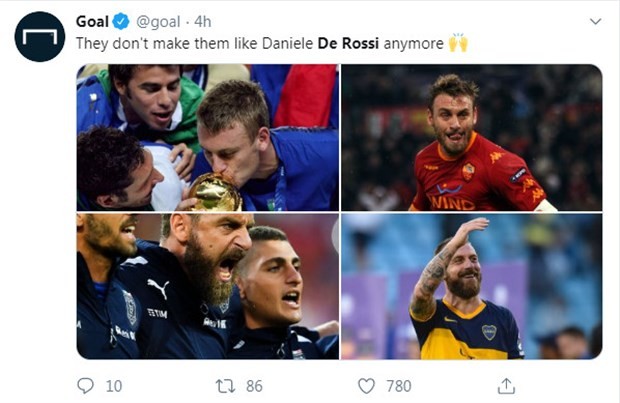This screenshot has height=403, width=620.
Task: Click the 86 retweets count
Action: pos(256,385)
